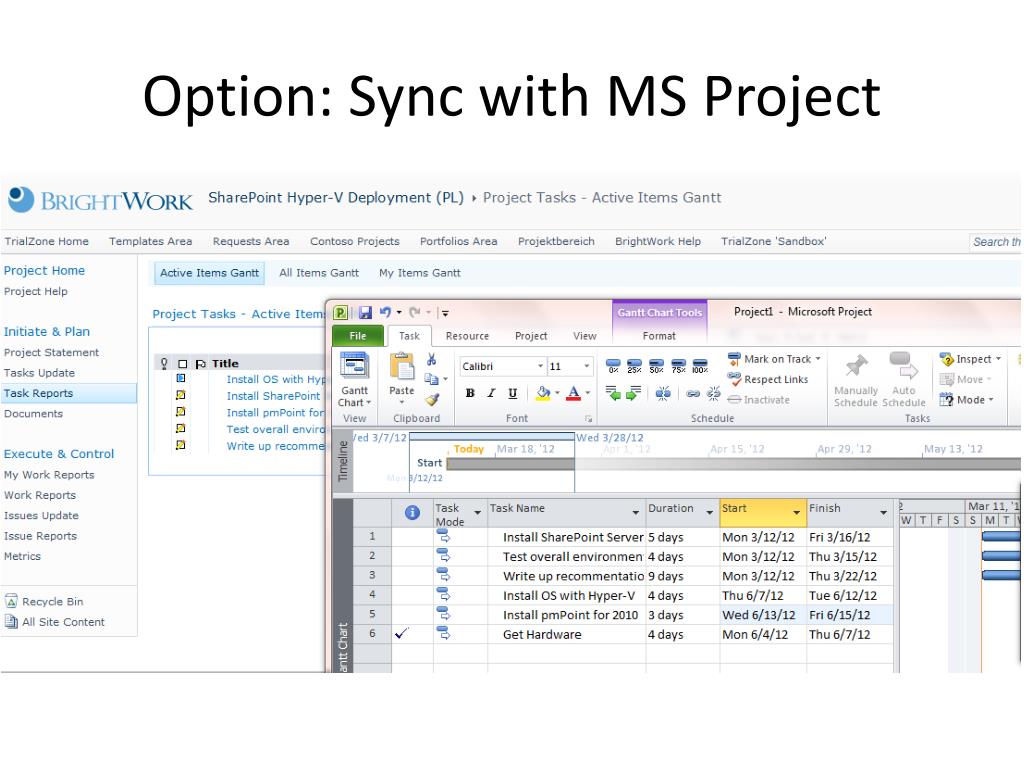The width and height of the screenshot is (1024, 768).
Task: Switch to All Items Gantt view
Action: pyautogui.click(x=319, y=273)
